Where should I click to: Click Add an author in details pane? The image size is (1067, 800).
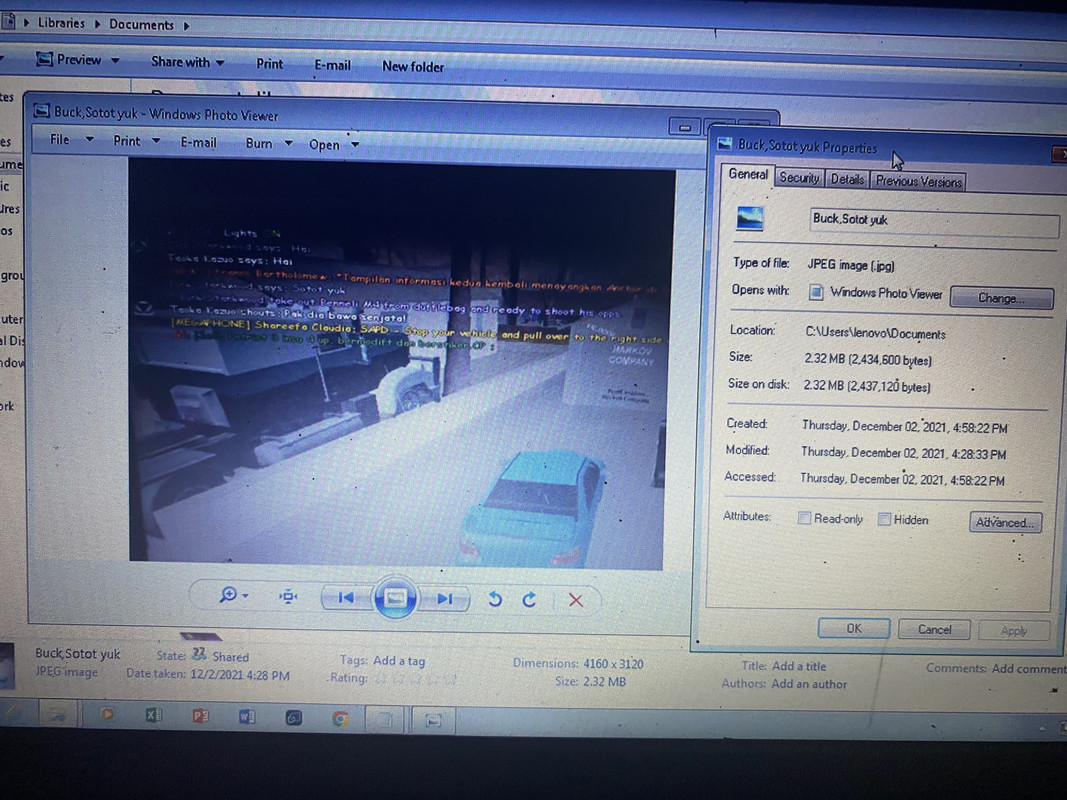pos(809,684)
